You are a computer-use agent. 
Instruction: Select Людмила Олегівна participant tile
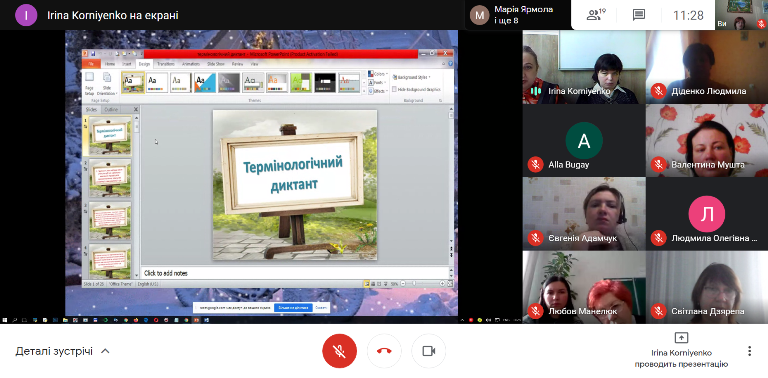pos(707,214)
